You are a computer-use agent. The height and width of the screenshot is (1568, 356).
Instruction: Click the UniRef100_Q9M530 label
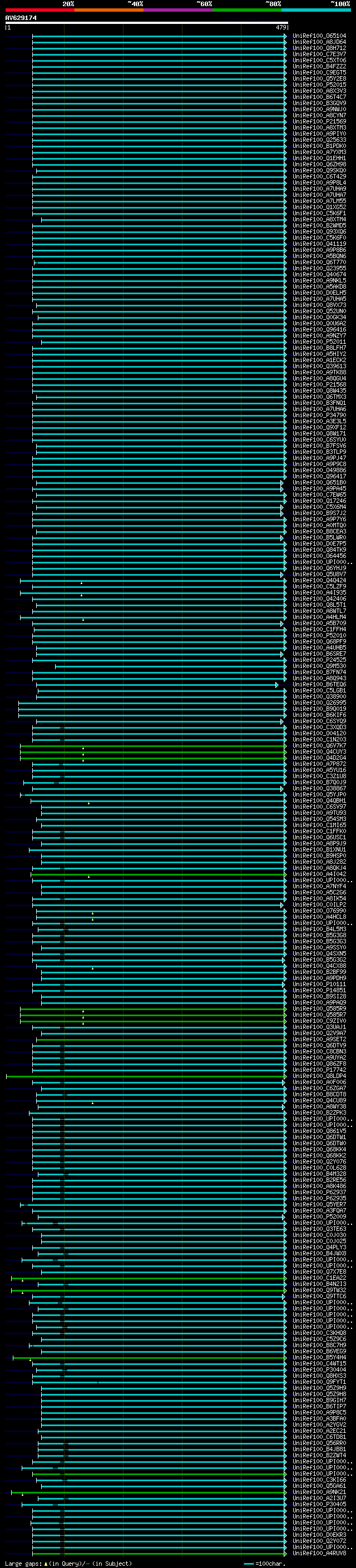319,666
